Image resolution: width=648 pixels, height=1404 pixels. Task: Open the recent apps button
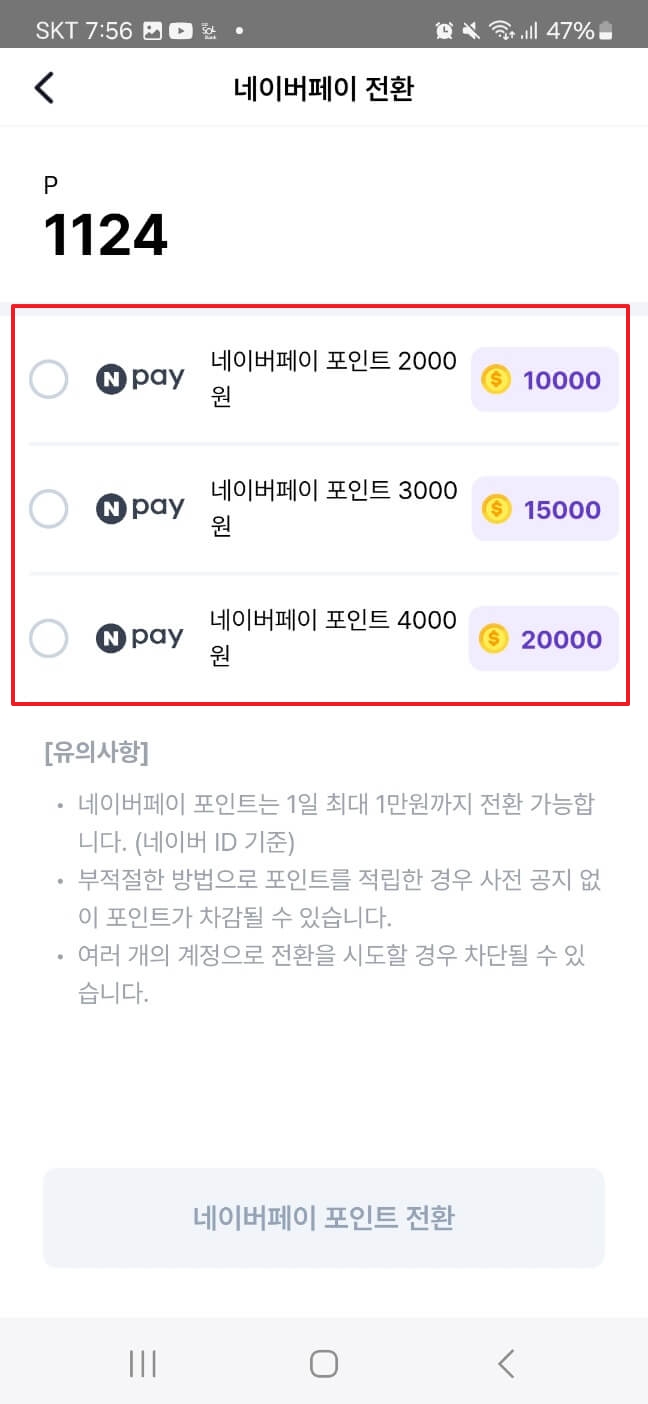143,1362
